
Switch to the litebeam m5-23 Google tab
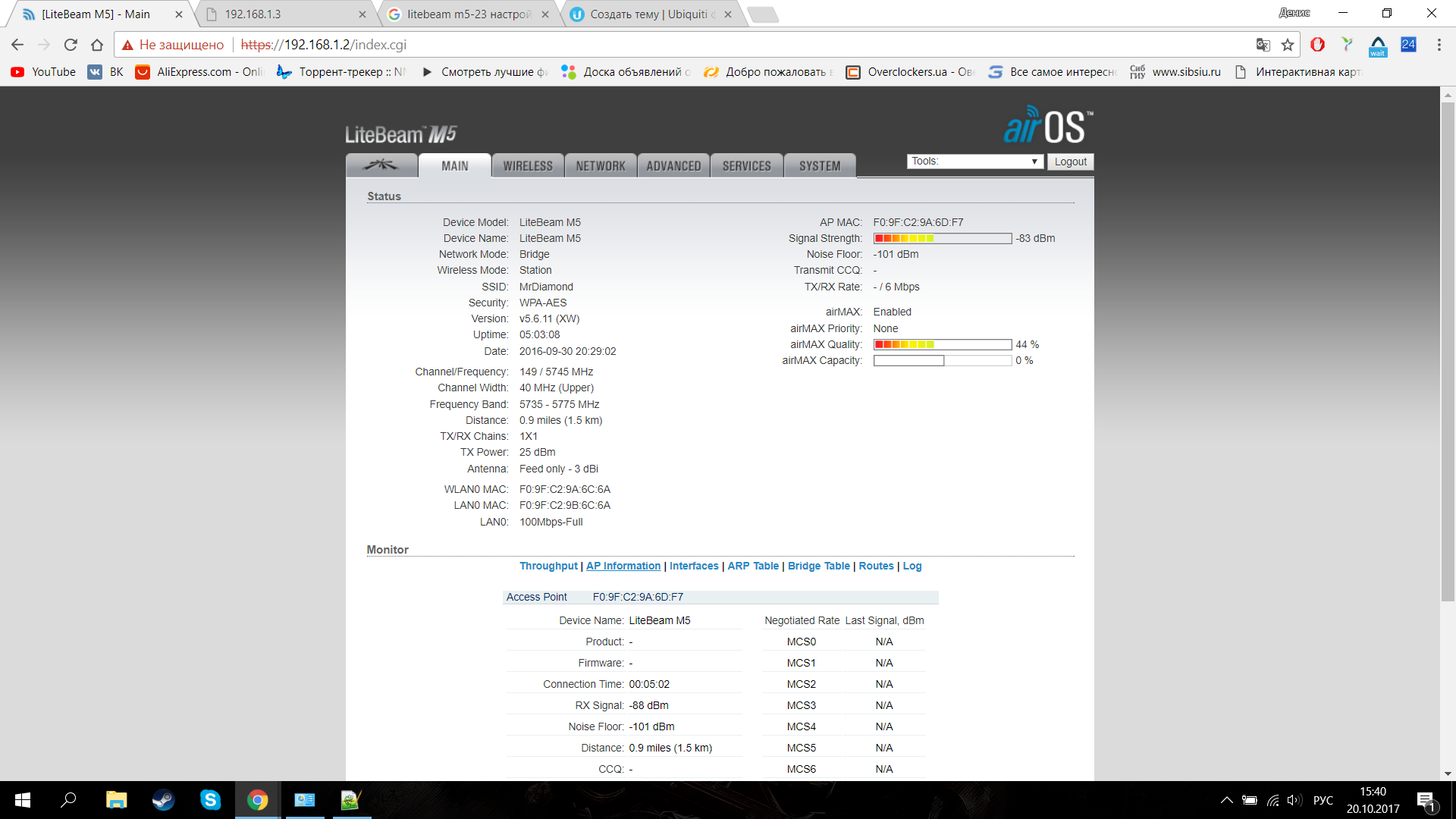(x=469, y=14)
